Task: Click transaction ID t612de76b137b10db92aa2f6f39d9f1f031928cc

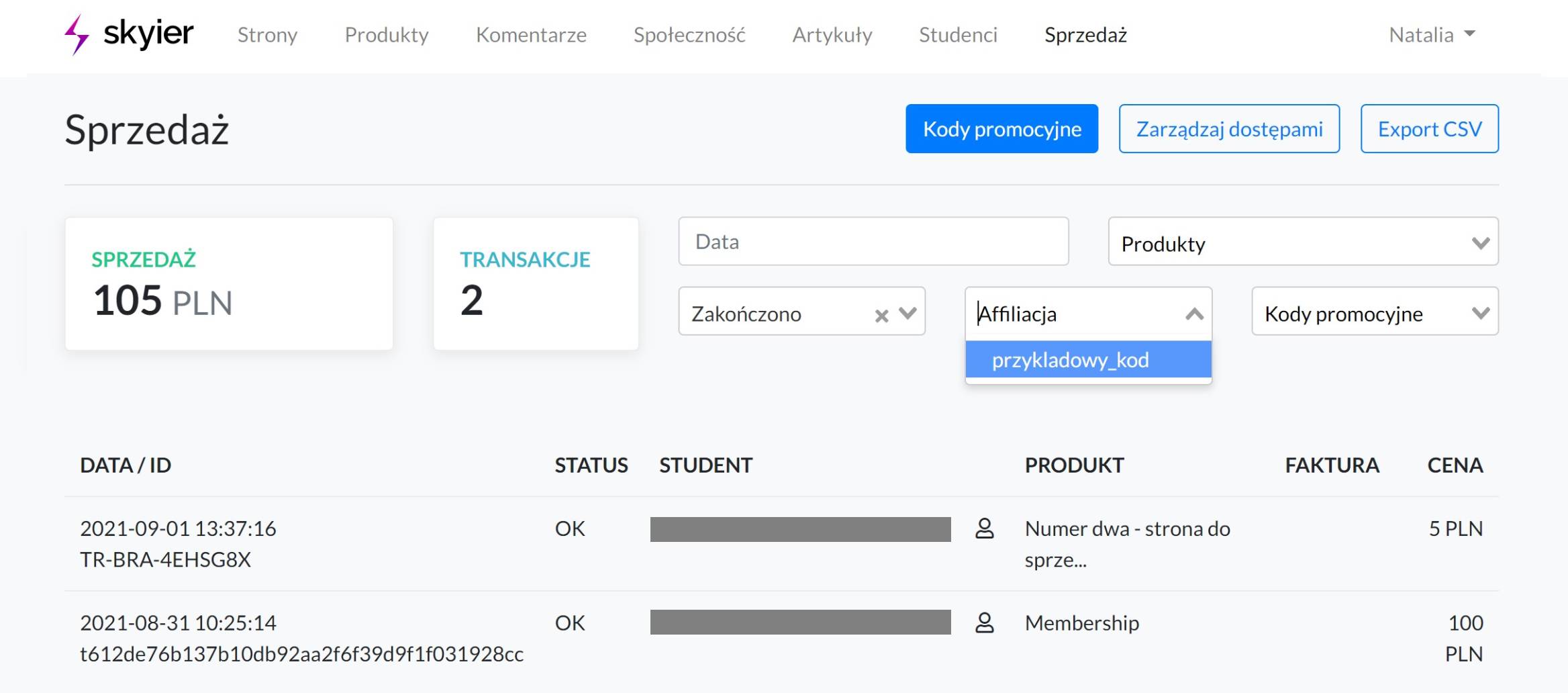Action: pos(301,653)
